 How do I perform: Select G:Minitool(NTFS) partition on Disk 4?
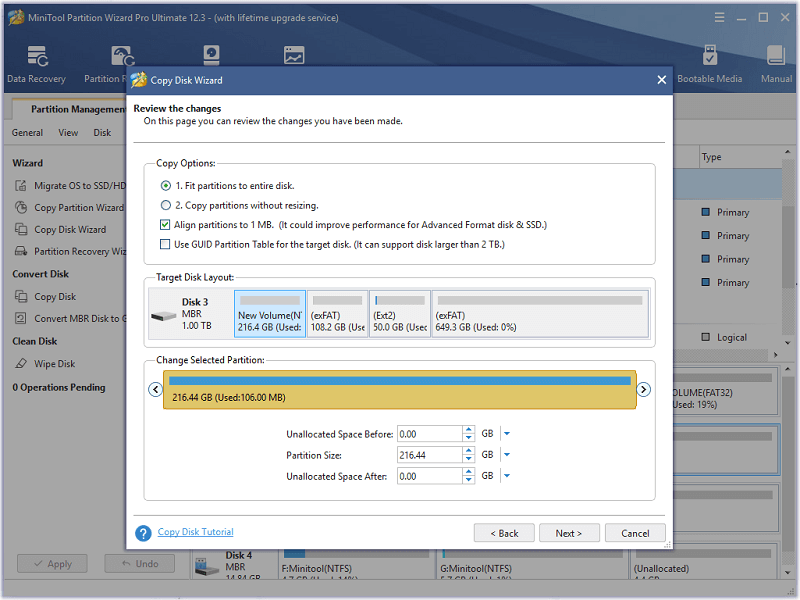click(533, 564)
